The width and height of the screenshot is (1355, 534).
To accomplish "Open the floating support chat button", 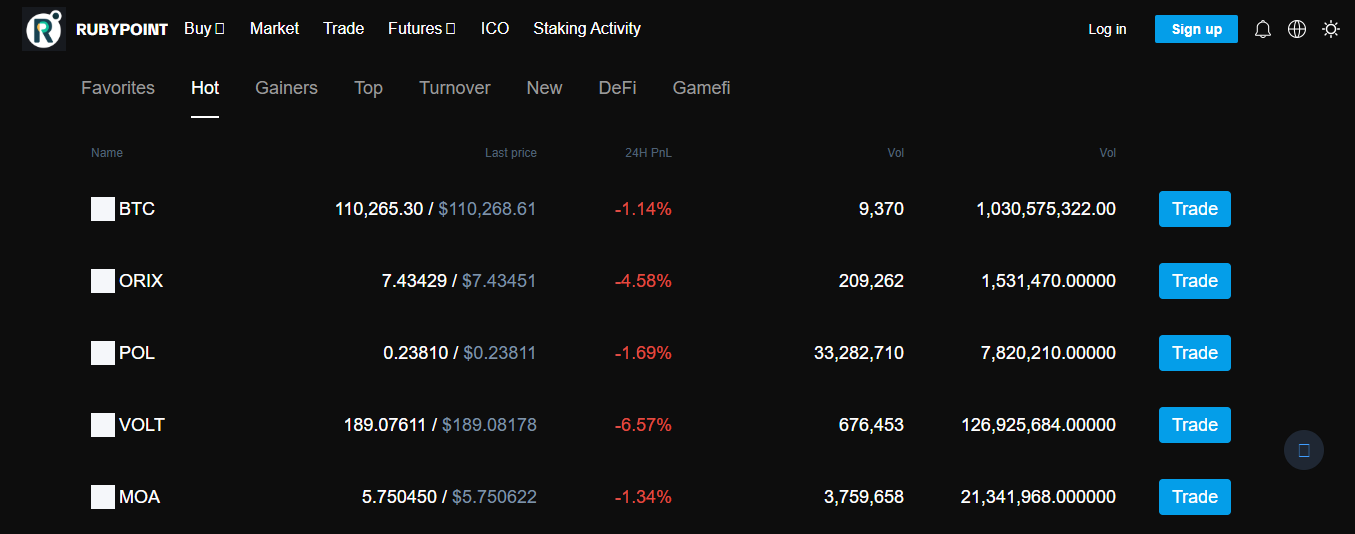I will [x=1304, y=450].
